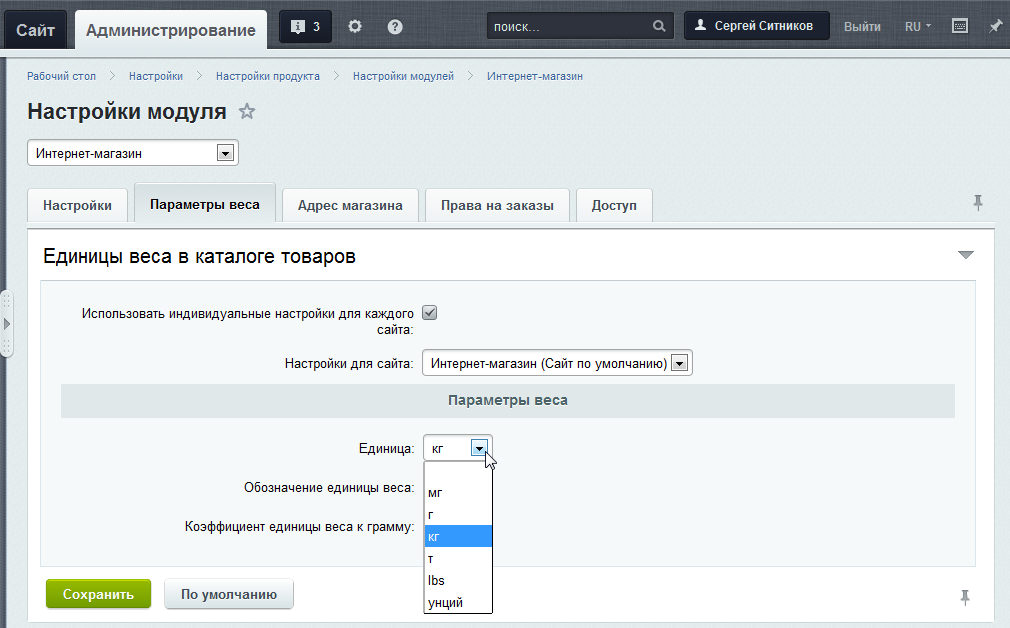Choose т in the unit list

point(458,558)
